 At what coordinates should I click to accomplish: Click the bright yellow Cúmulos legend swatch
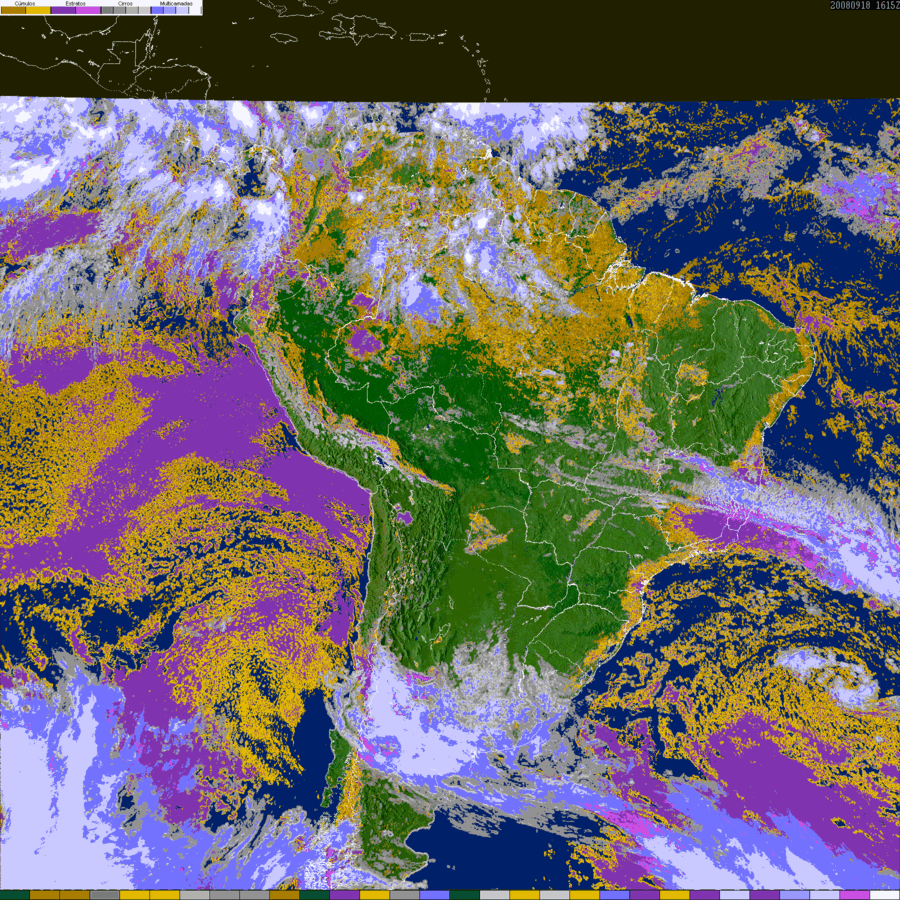point(38,10)
